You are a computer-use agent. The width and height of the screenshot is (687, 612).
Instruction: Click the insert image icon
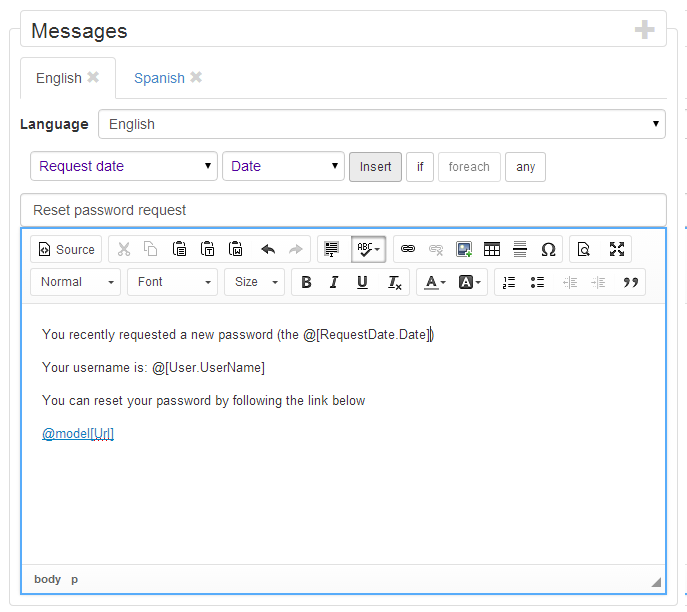coord(464,250)
